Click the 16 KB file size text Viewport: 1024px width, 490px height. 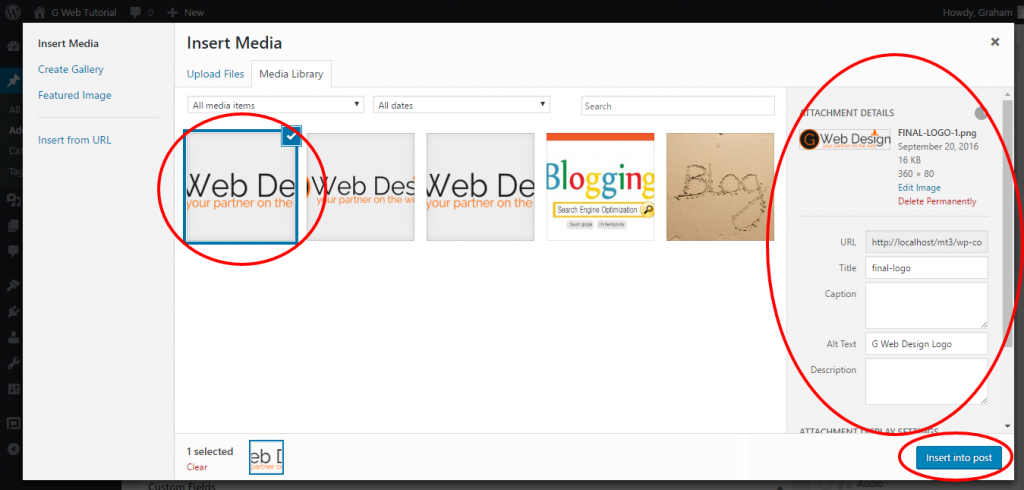(x=908, y=161)
